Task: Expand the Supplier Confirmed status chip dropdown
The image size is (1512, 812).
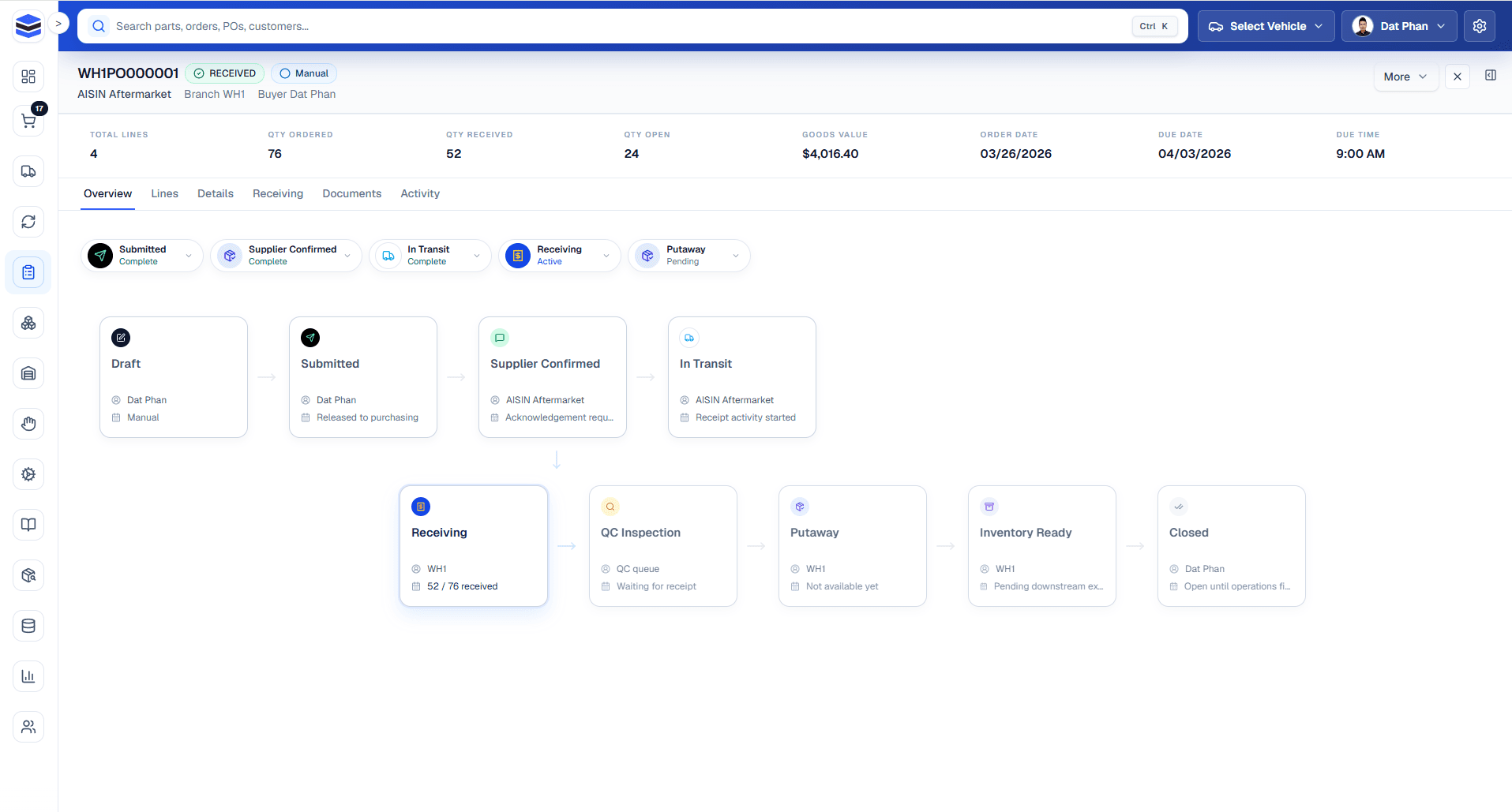Action: (348, 256)
